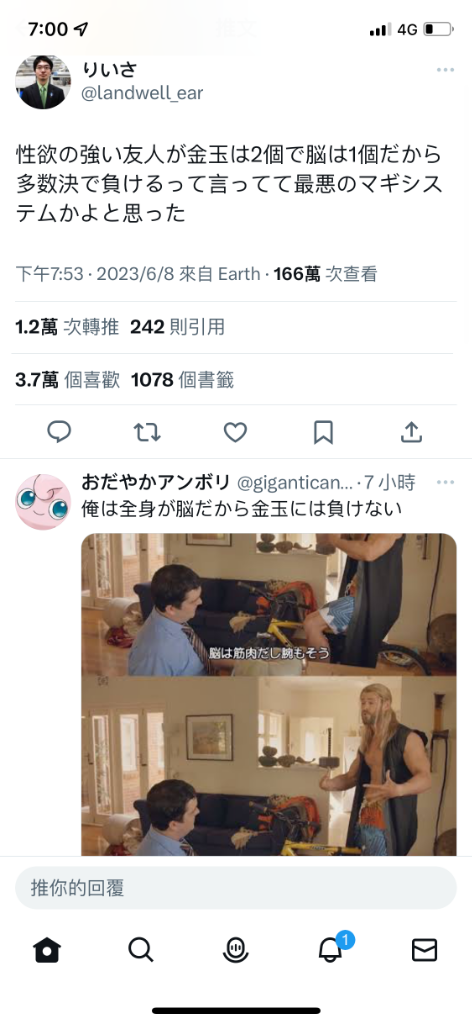Toggle the bookmark icon on tweet
The width and height of the screenshot is (472, 1024).
point(323,432)
